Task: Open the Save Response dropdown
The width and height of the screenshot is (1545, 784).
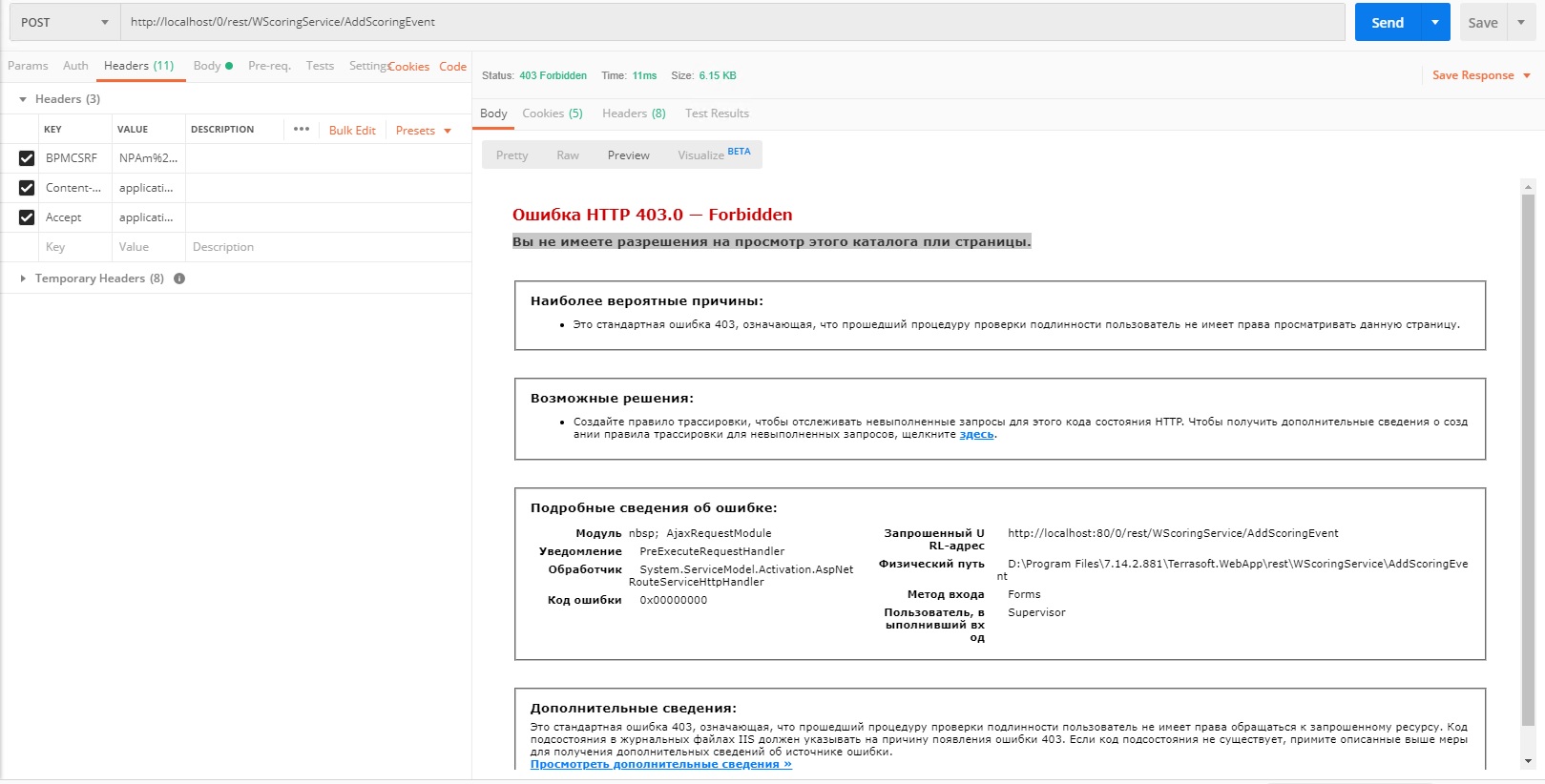Action: 1481,75
